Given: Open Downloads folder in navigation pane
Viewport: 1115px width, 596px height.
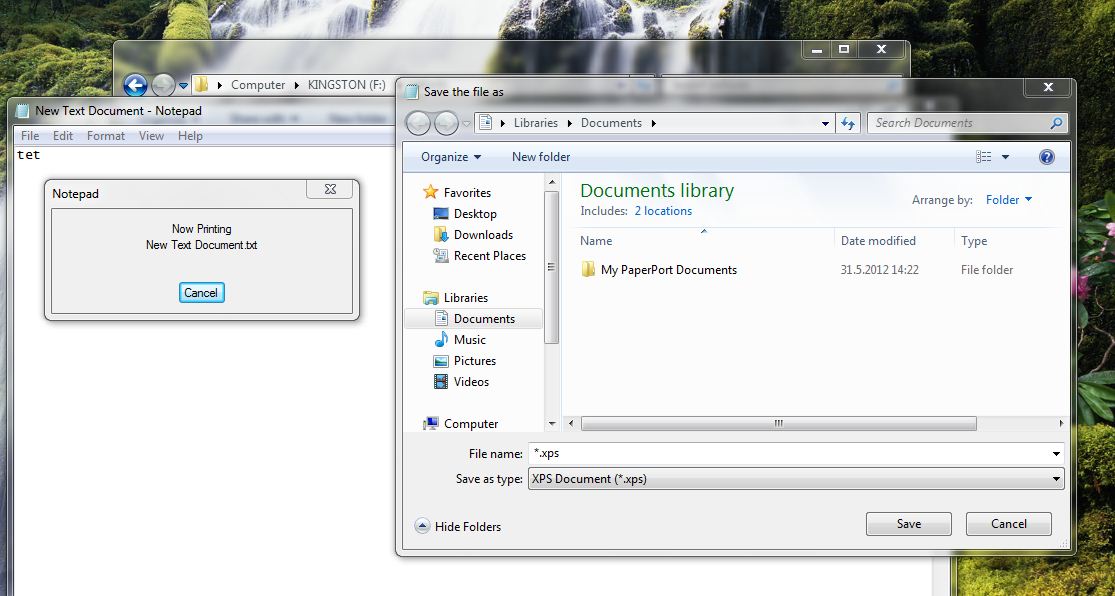Looking at the screenshot, I should [x=482, y=235].
